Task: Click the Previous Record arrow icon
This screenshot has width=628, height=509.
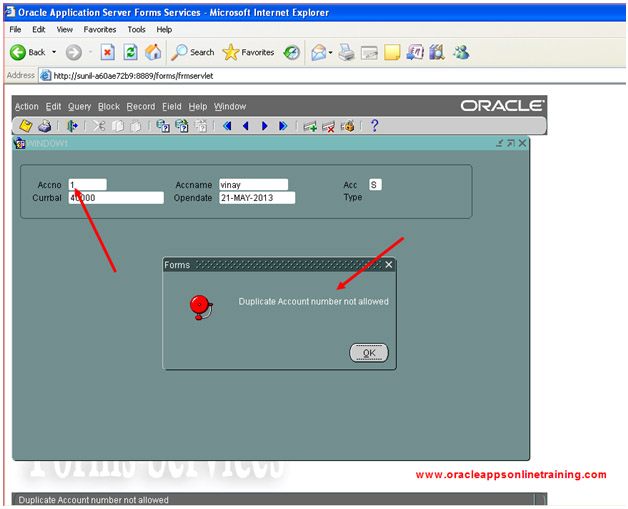Action: [x=246, y=126]
